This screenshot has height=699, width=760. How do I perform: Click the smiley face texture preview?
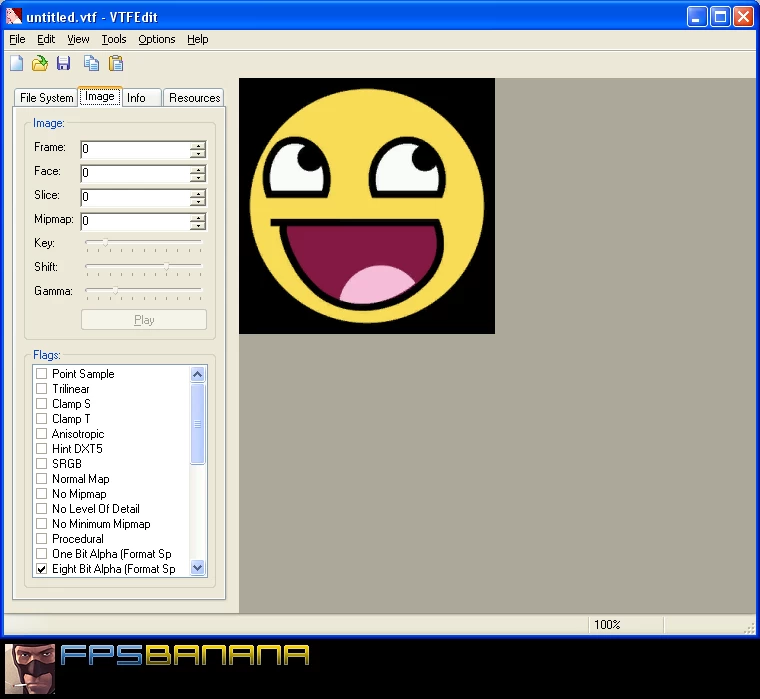(367, 206)
